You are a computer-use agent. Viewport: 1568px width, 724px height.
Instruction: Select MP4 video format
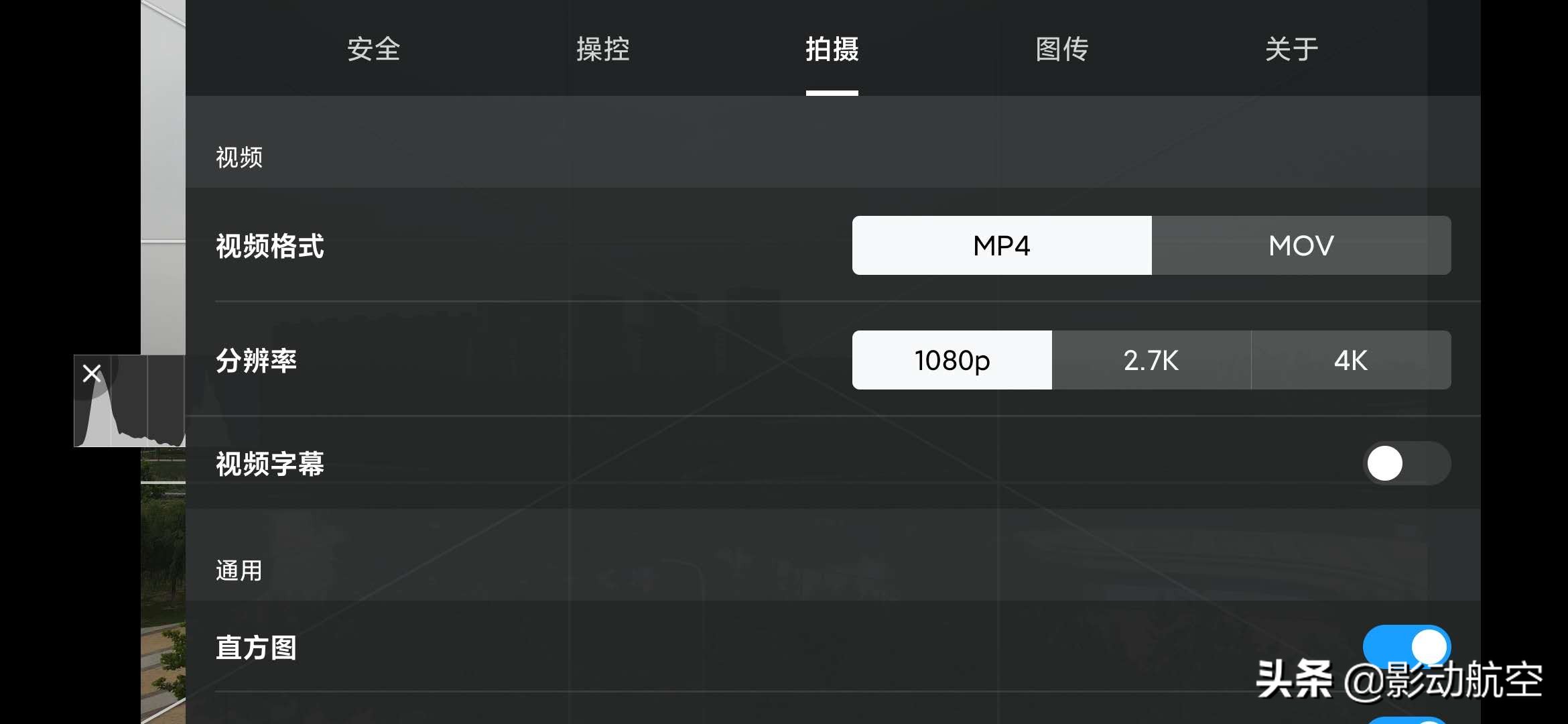[x=1001, y=245]
